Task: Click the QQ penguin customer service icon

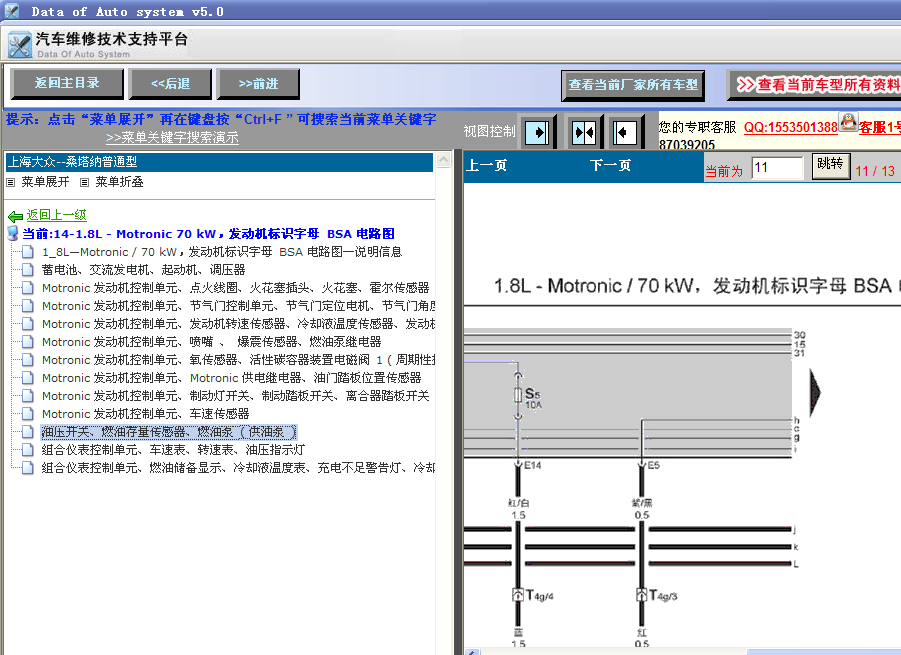Action: pyautogui.click(x=848, y=122)
